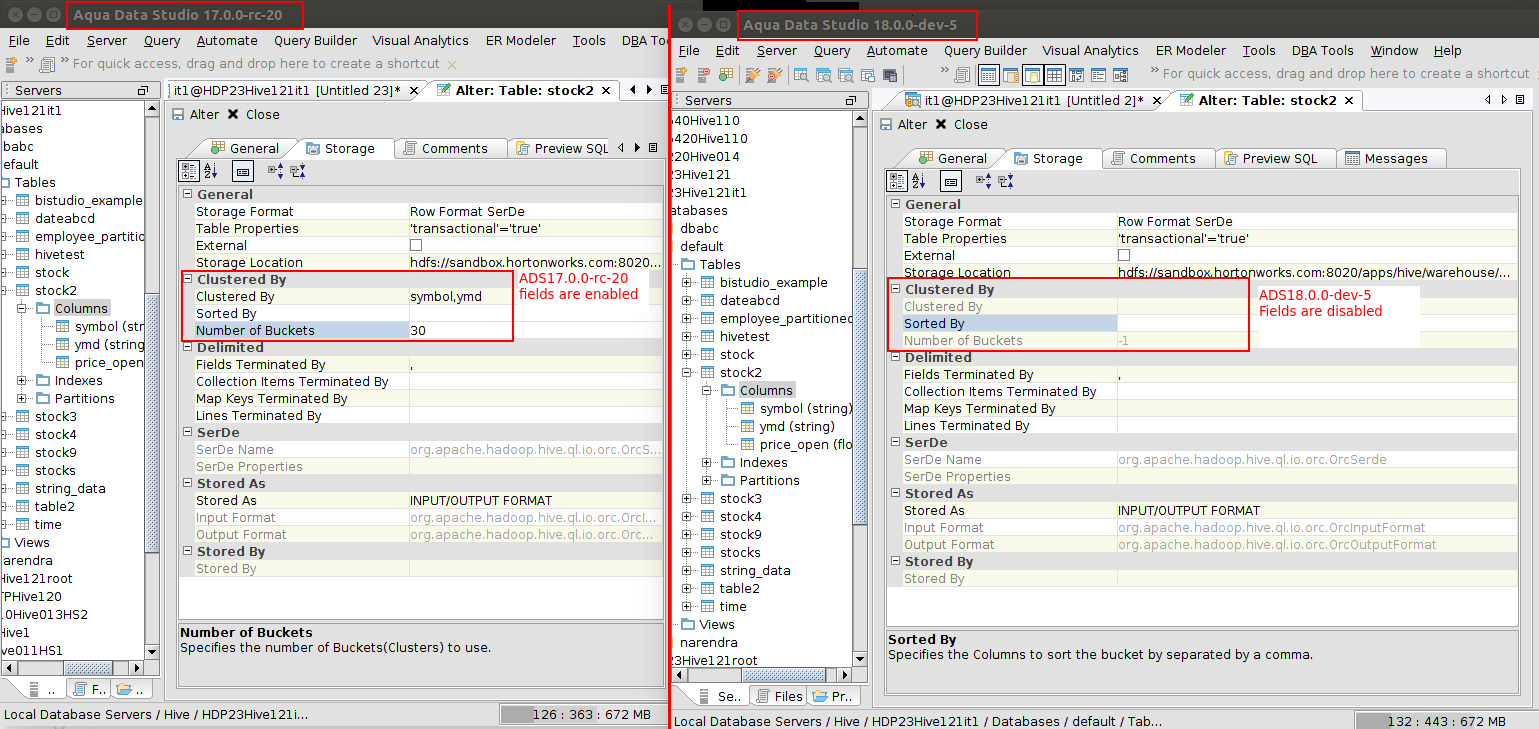Click Number of Buckets value 30 in ADS 17

535,330
